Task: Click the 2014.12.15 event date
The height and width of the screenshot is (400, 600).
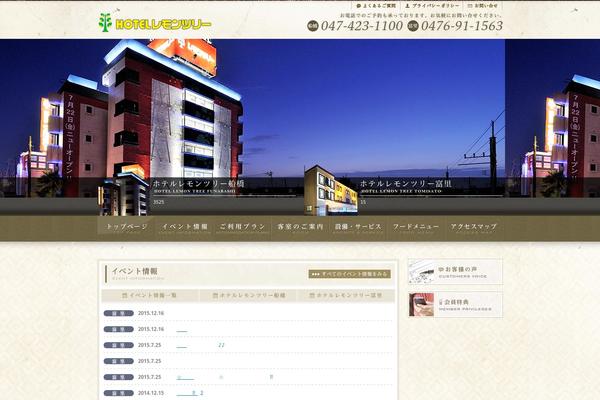Action: coord(151,393)
